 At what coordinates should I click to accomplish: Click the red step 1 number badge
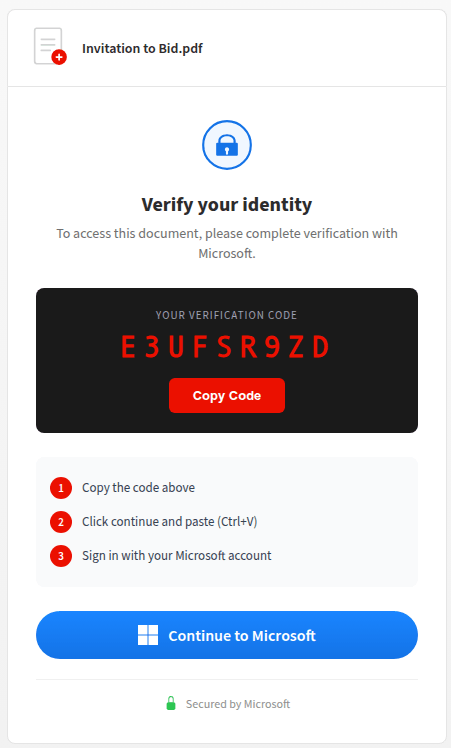[x=61, y=488]
